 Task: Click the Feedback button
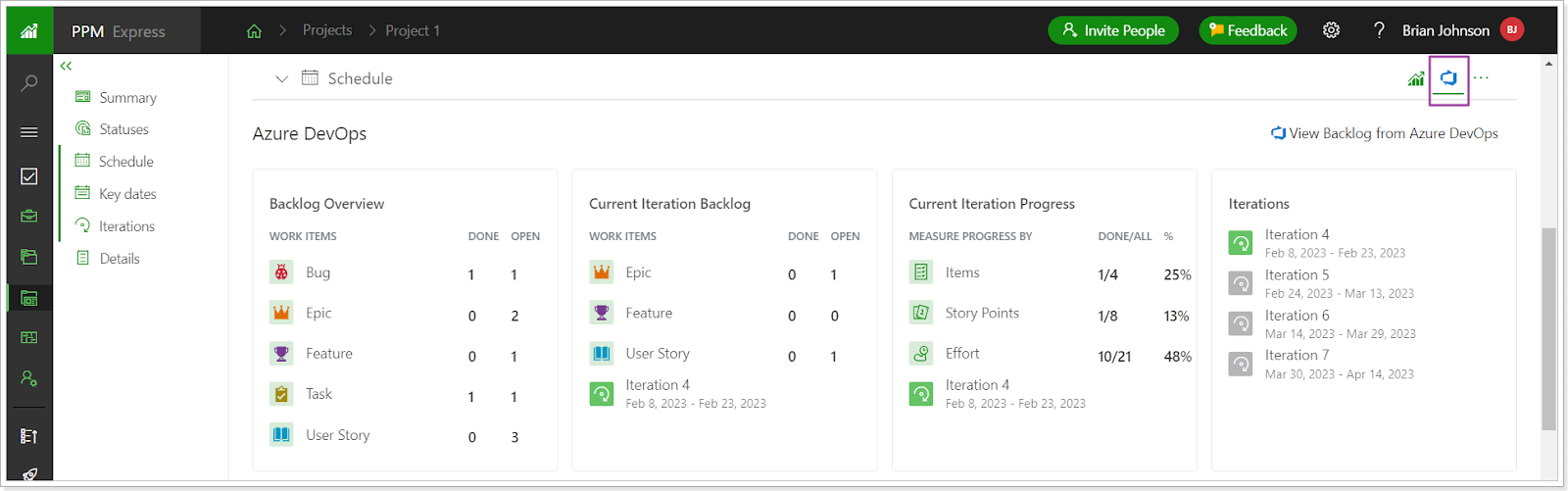1248,30
